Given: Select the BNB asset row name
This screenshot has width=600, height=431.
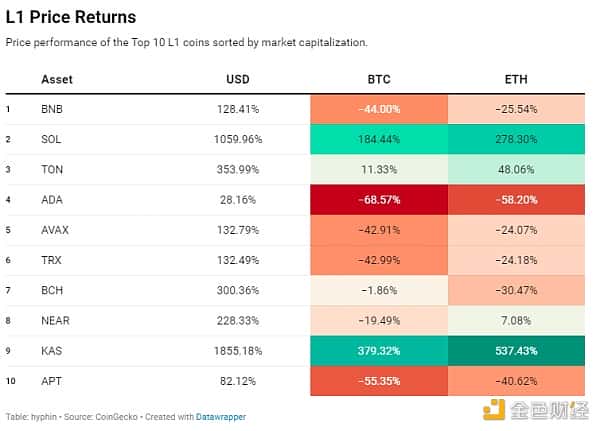Looking at the screenshot, I should 52,109.
